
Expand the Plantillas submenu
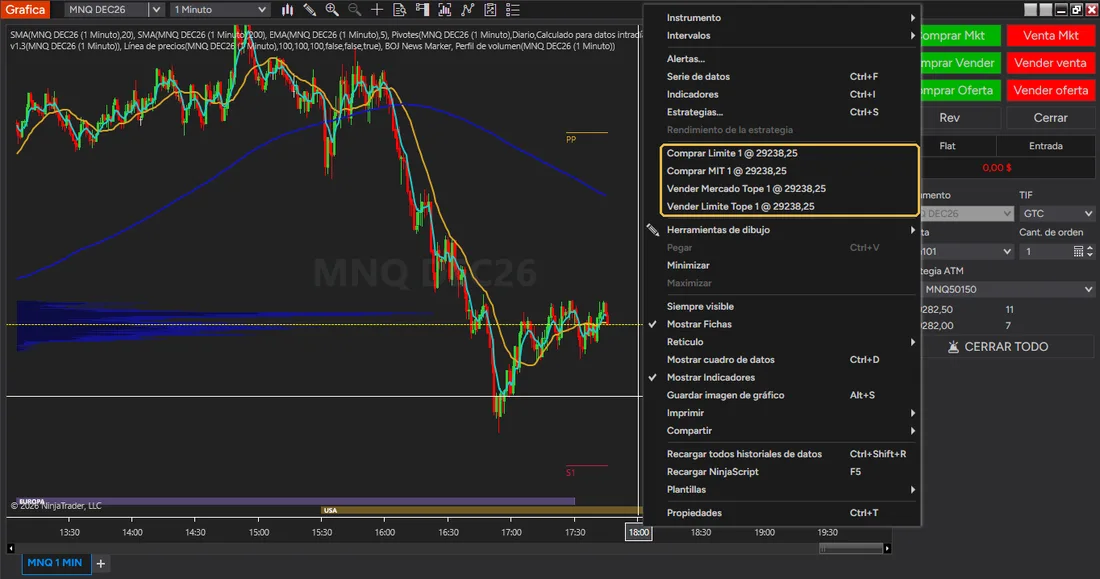[782, 490]
